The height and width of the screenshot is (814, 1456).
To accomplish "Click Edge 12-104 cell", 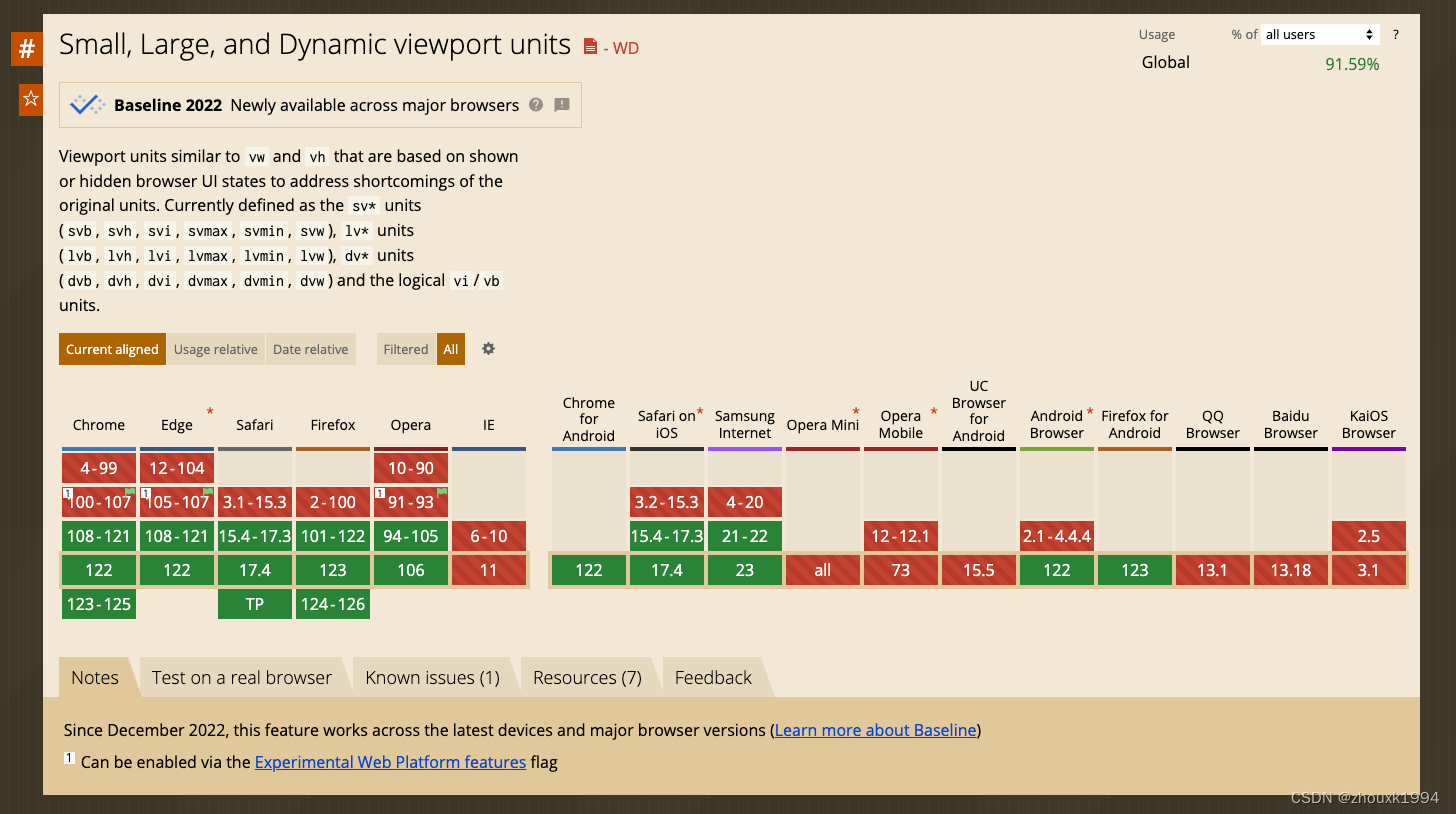I will tap(177, 468).
